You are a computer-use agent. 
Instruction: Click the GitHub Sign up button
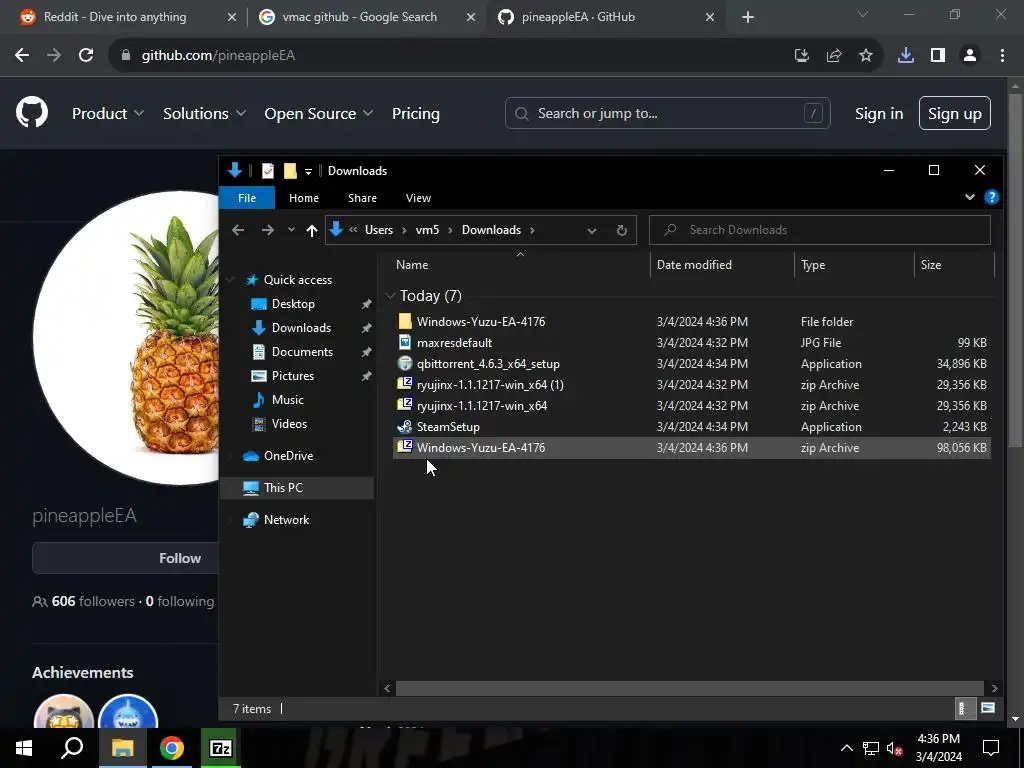pos(954,114)
